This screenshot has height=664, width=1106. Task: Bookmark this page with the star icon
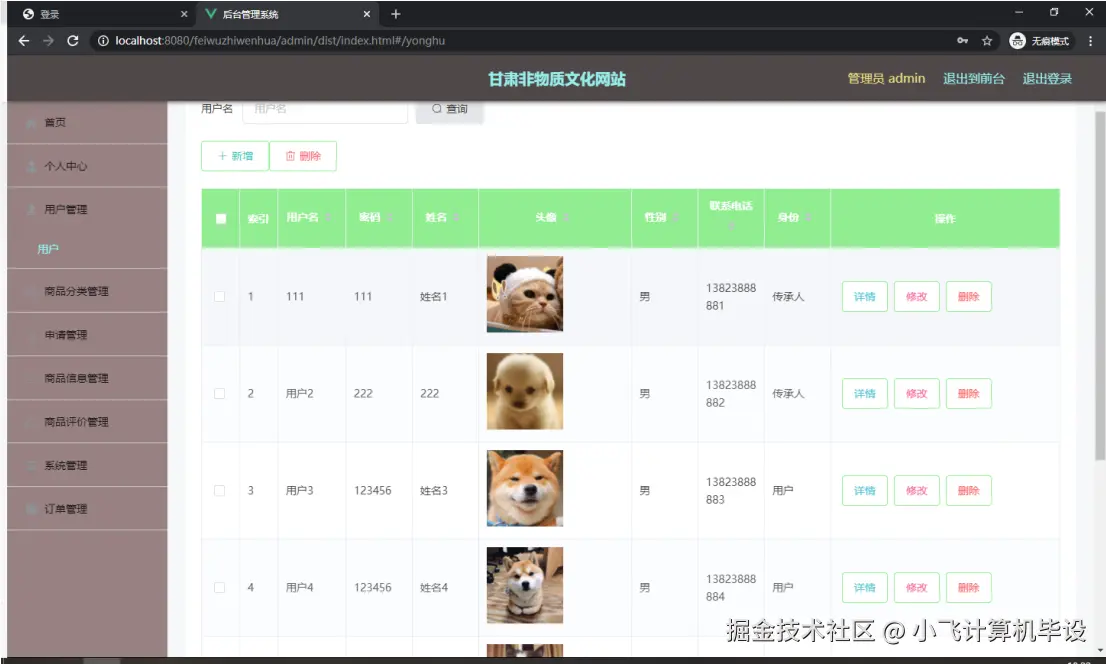(987, 41)
